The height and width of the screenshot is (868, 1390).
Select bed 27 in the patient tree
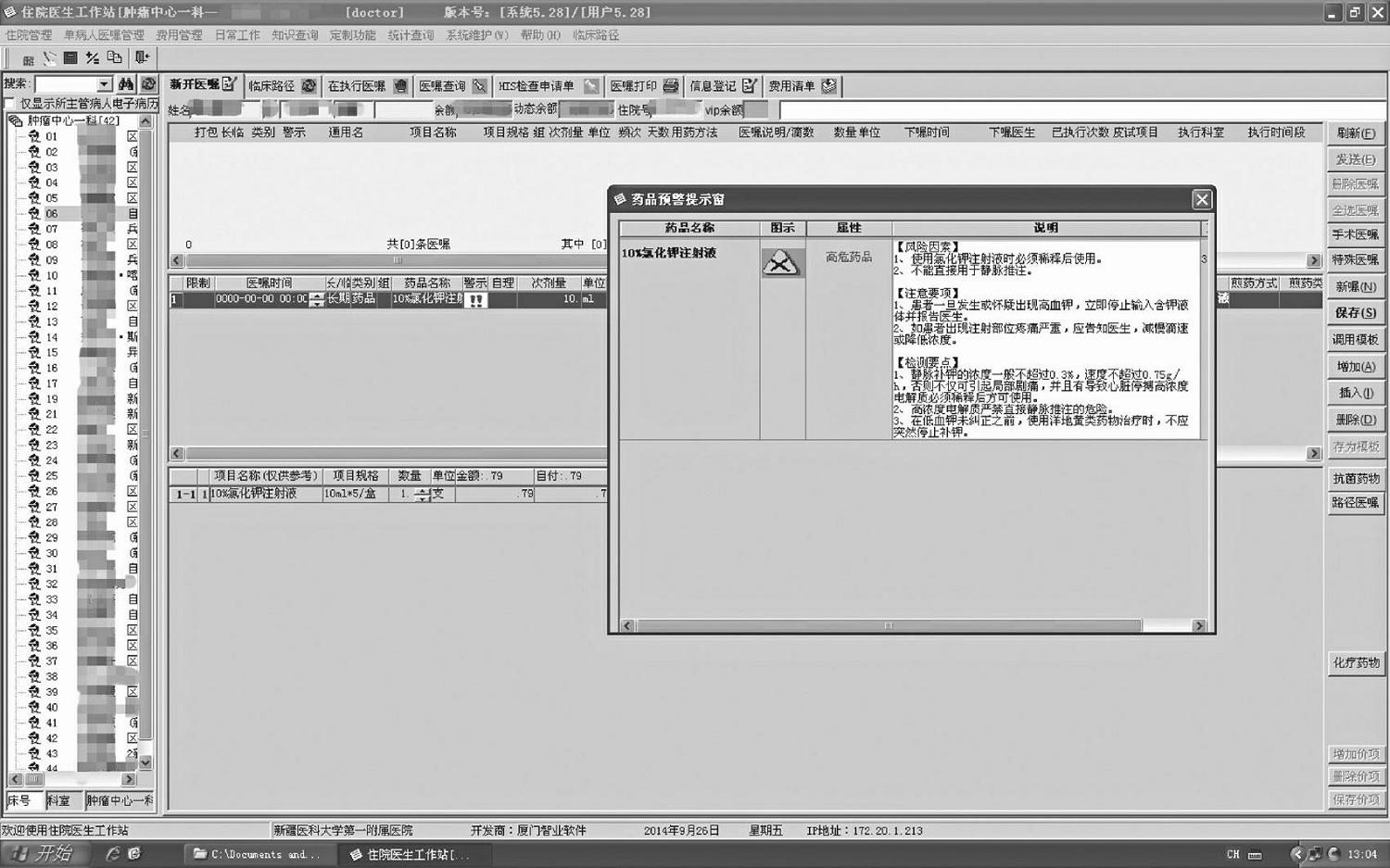(52, 507)
